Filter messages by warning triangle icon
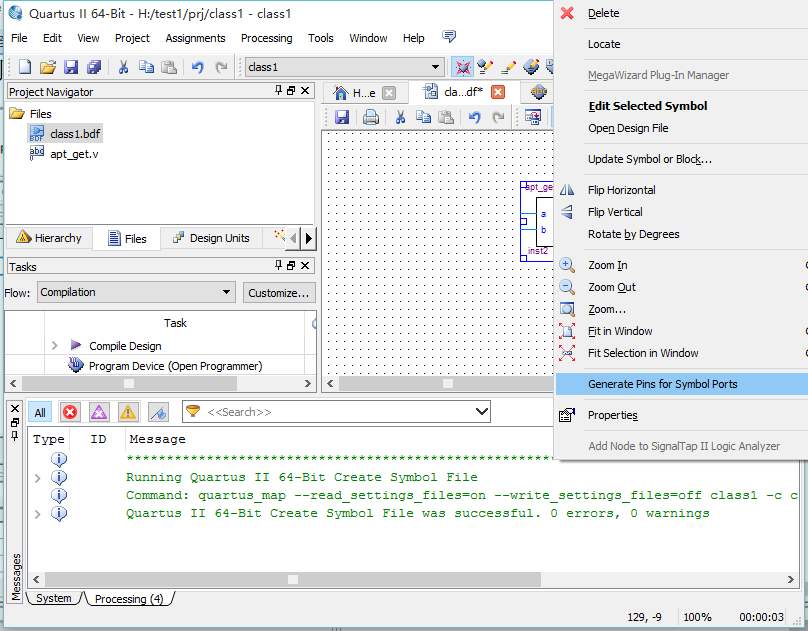This screenshot has width=808, height=631. click(128, 412)
